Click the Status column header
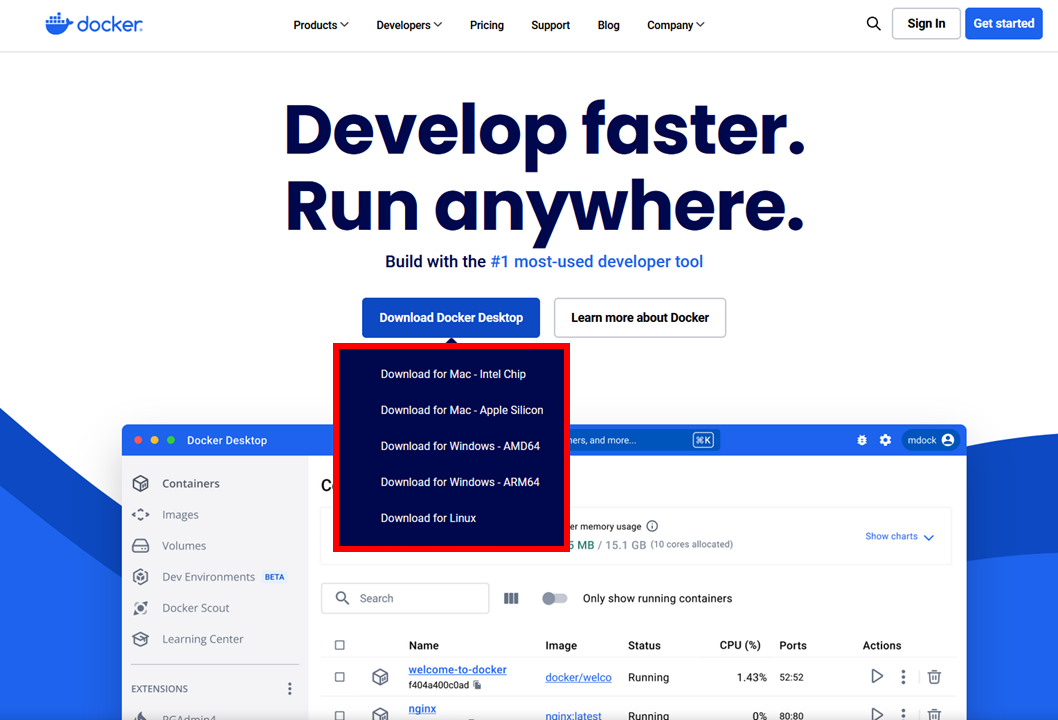 (x=644, y=645)
